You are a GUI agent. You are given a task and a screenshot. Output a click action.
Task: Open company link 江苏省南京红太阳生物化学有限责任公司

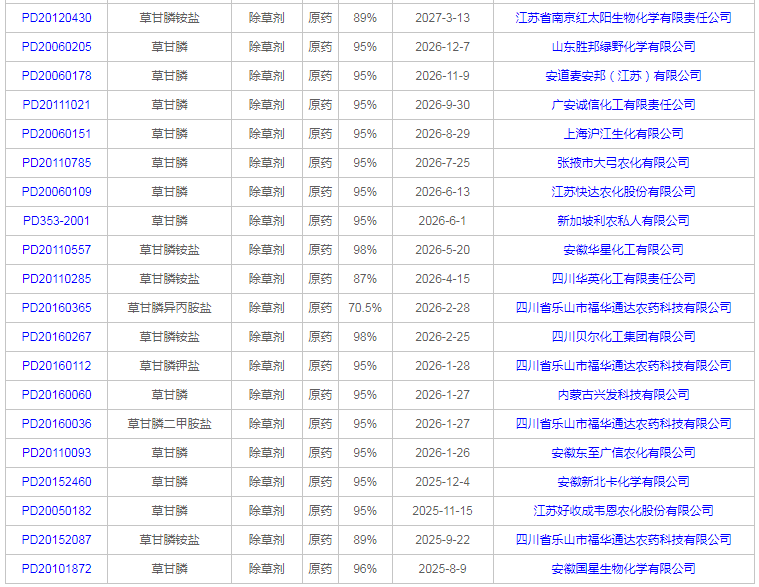623,18
